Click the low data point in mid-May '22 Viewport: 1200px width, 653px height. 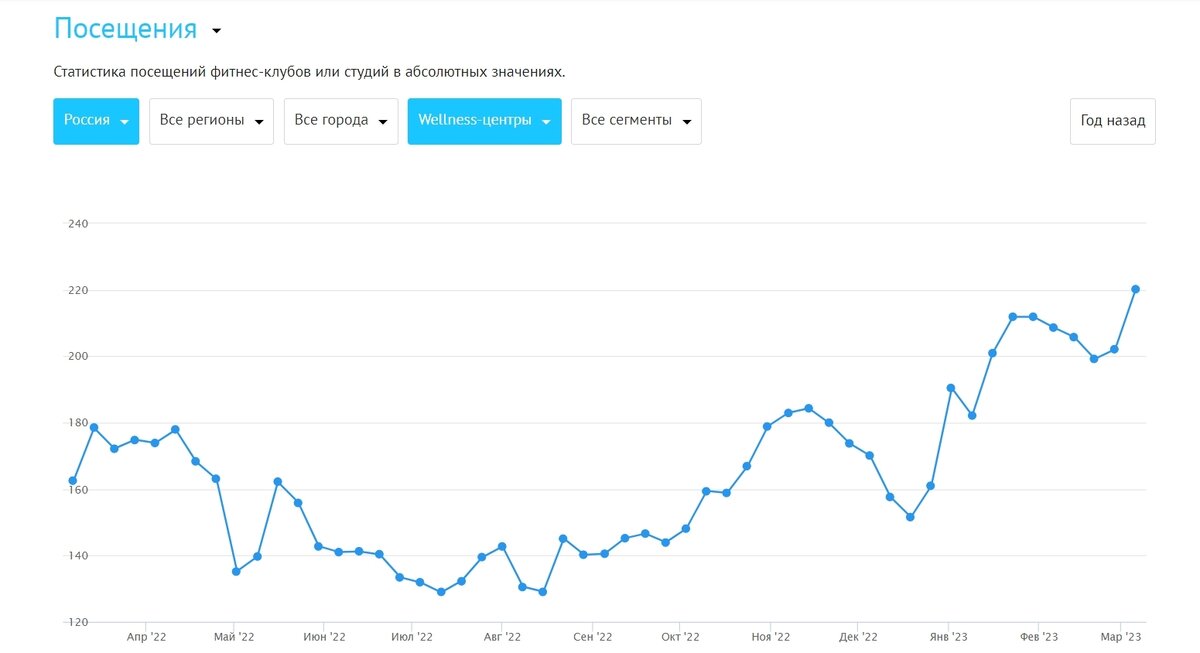pyautogui.click(x=236, y=571)
